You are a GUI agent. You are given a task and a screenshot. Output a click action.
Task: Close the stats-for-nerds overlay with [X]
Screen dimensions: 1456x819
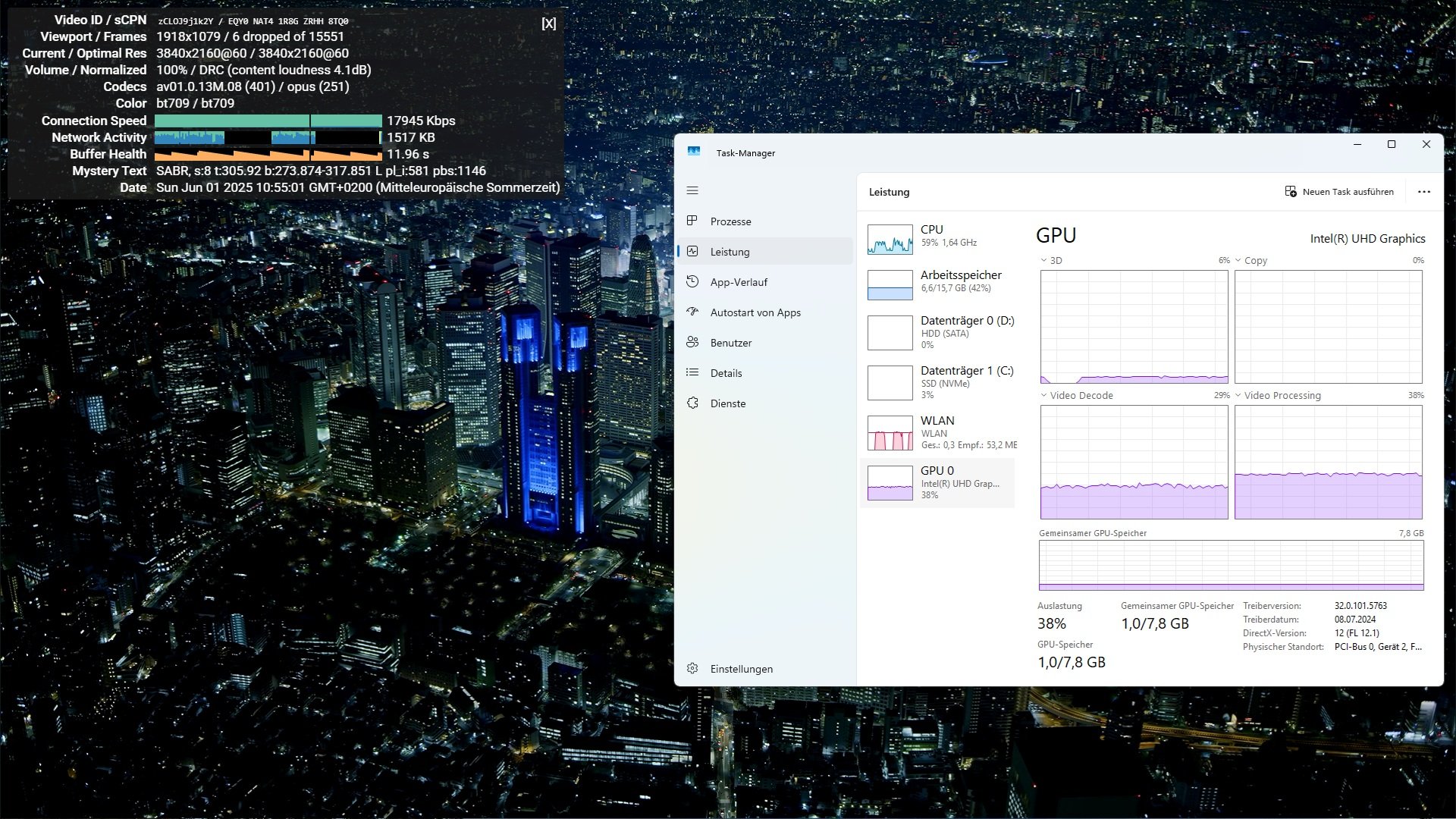click(549, 24)
